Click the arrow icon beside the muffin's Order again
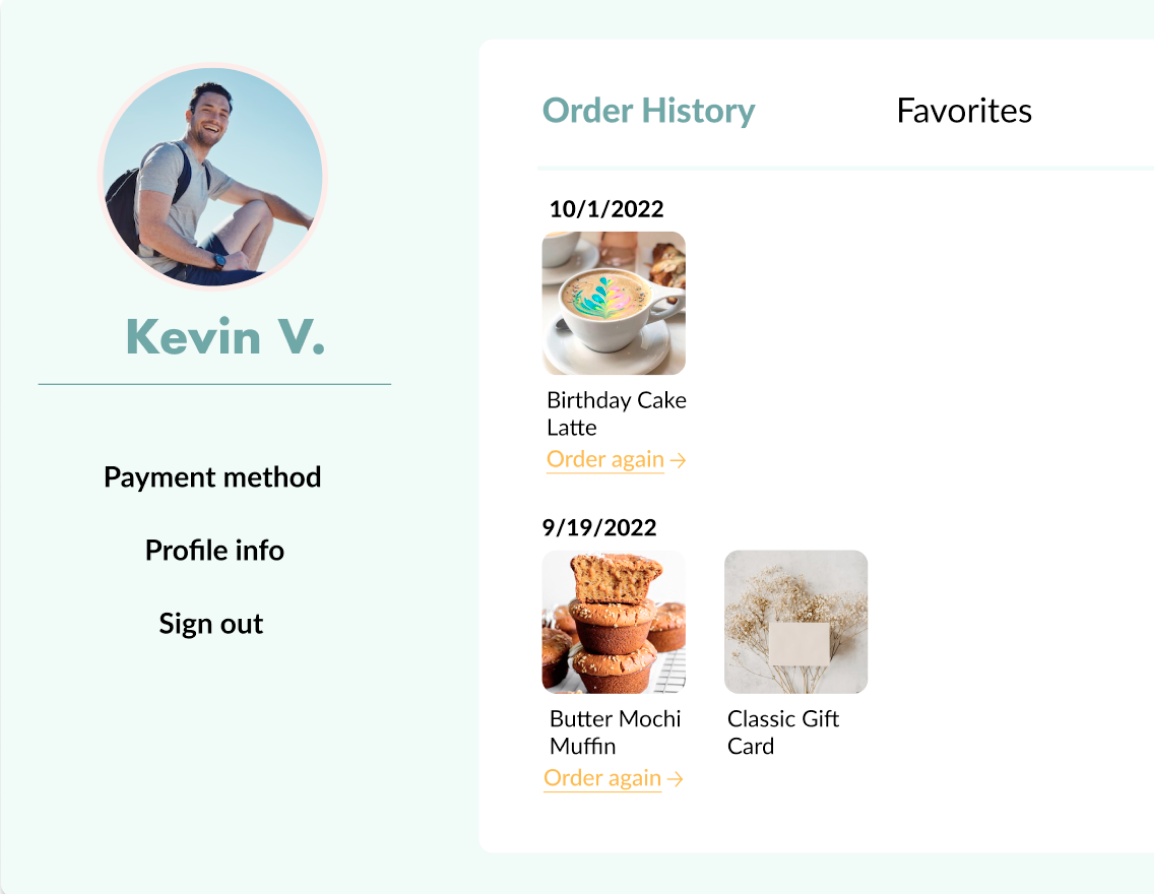Image resolution: width=1154 pixels, height=894 pixels. point(676,779)
